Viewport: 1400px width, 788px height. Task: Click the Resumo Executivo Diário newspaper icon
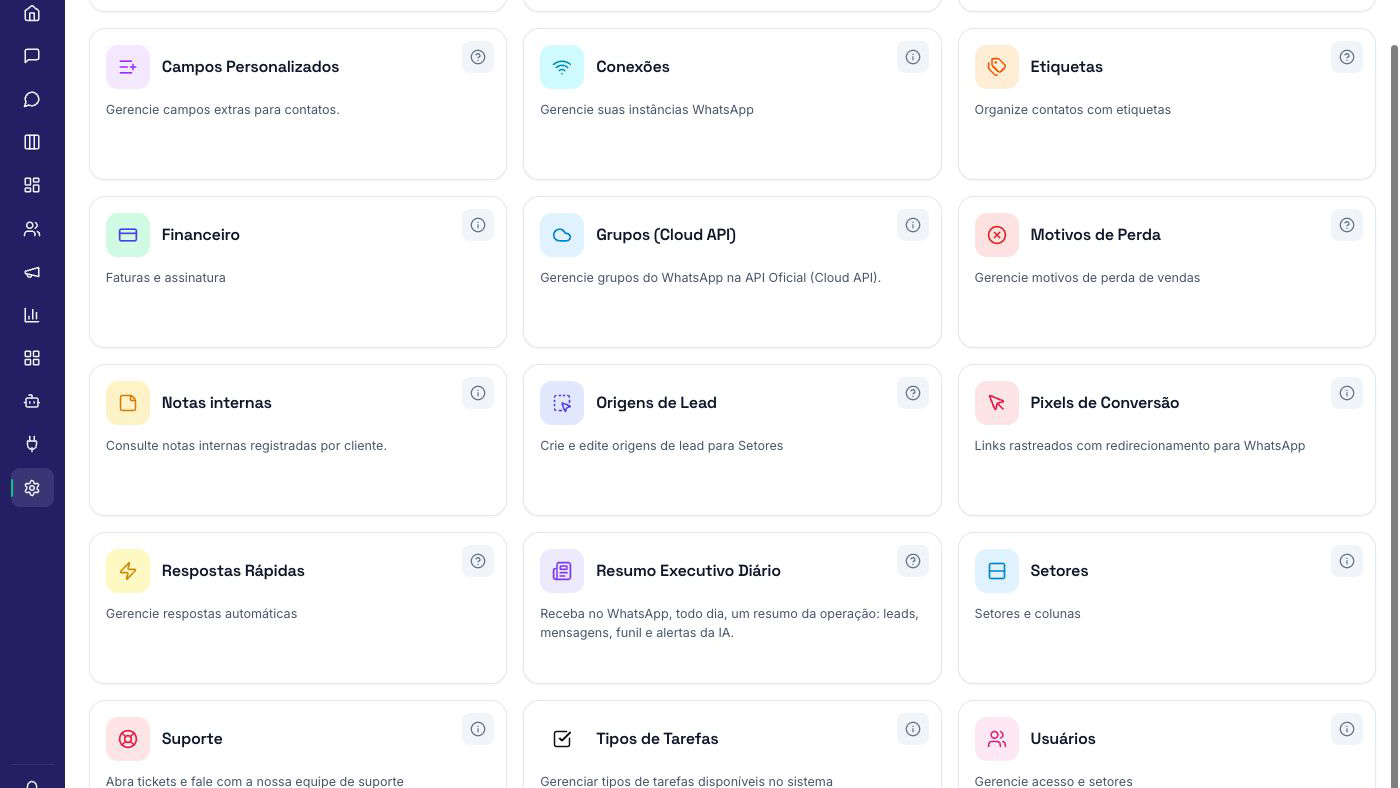(x=562, y=571)
